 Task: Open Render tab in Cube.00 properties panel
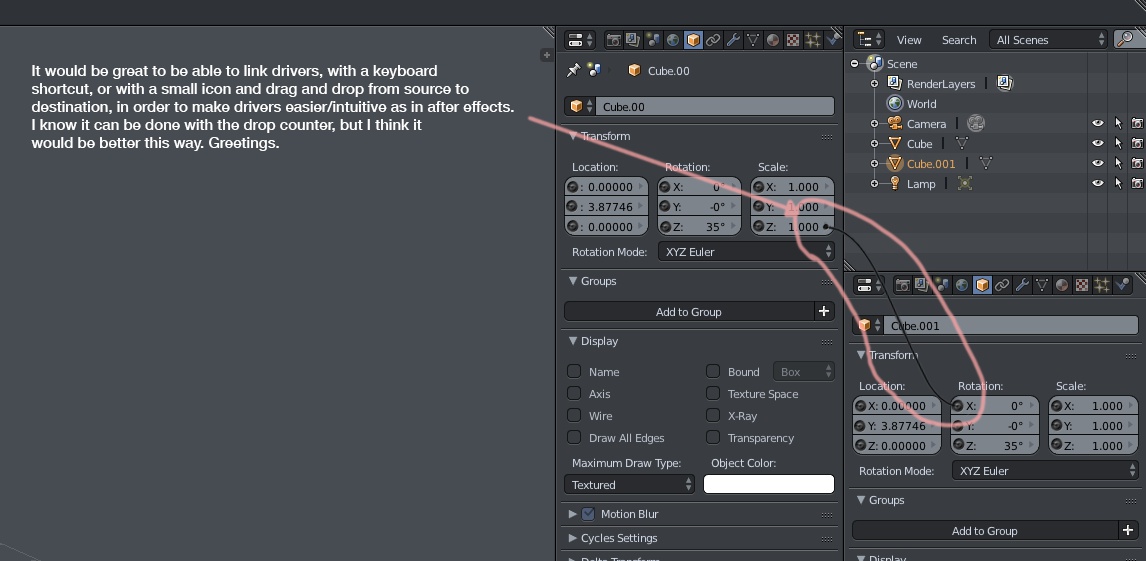click(613, 40)
